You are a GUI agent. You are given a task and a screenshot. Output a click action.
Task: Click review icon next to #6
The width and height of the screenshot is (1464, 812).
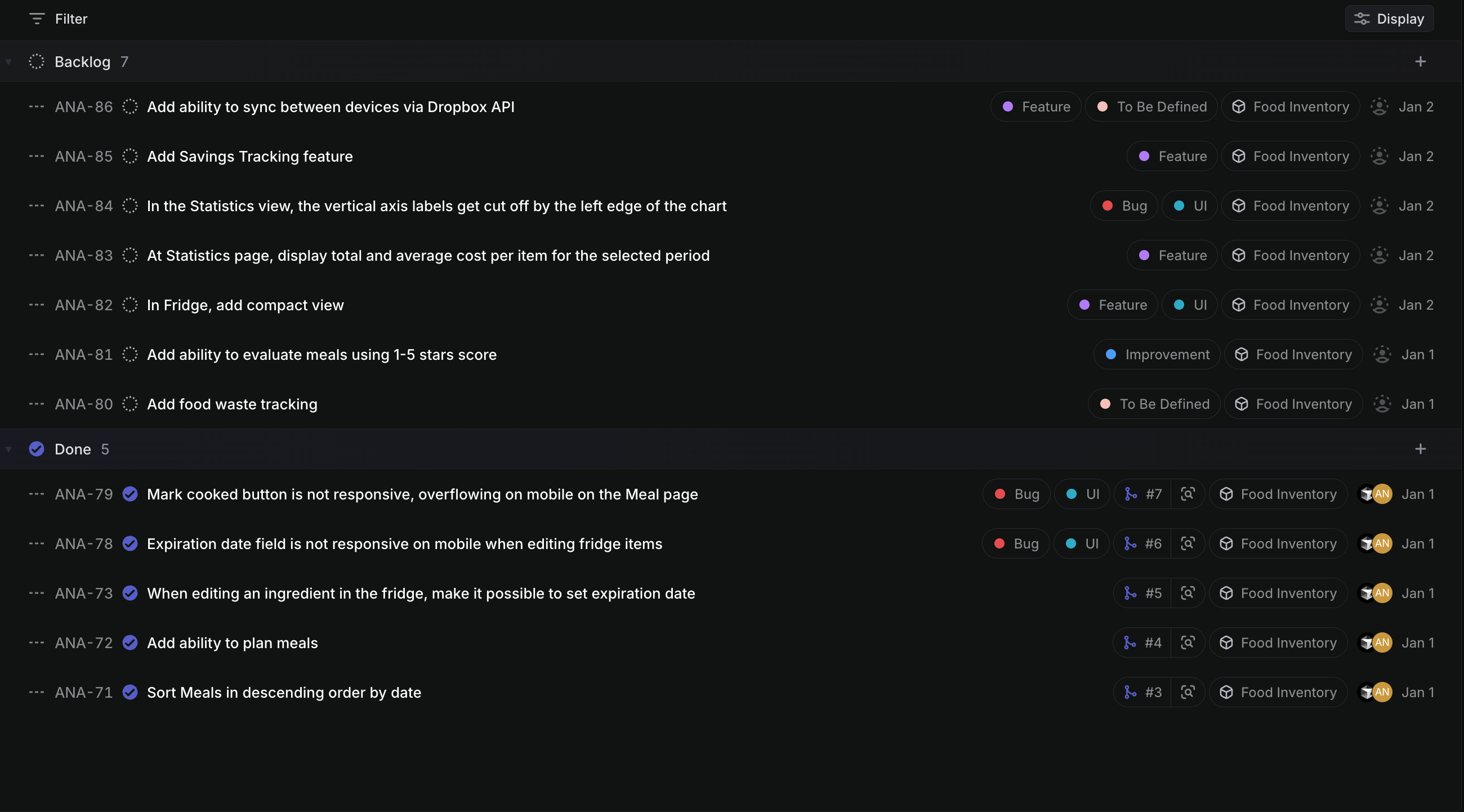(x=1187, y=544)
